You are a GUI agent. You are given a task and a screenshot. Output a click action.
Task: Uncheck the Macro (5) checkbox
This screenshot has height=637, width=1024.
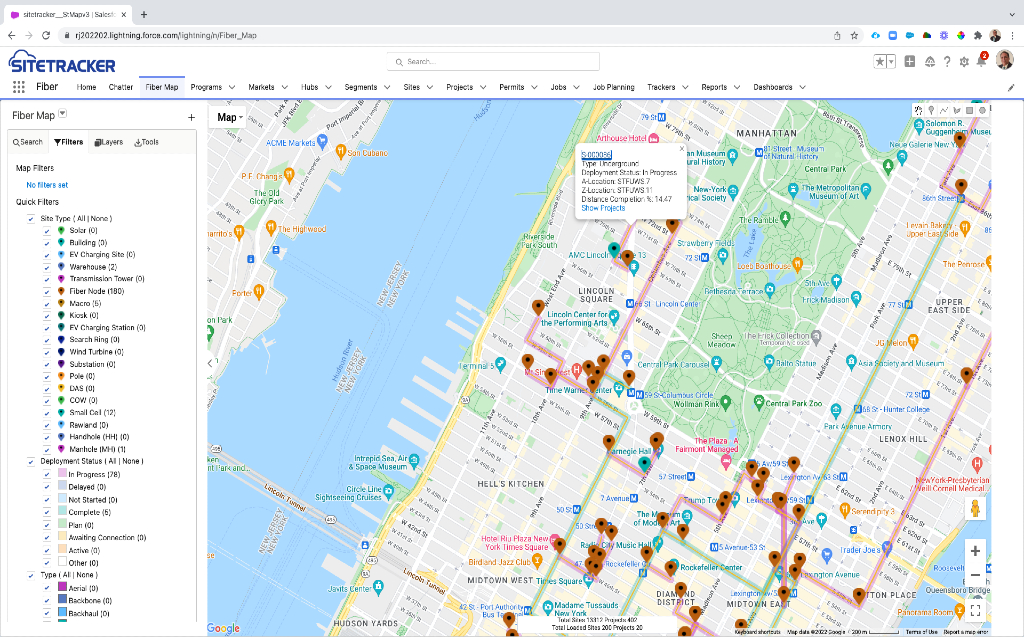click(x=47, y=304)
